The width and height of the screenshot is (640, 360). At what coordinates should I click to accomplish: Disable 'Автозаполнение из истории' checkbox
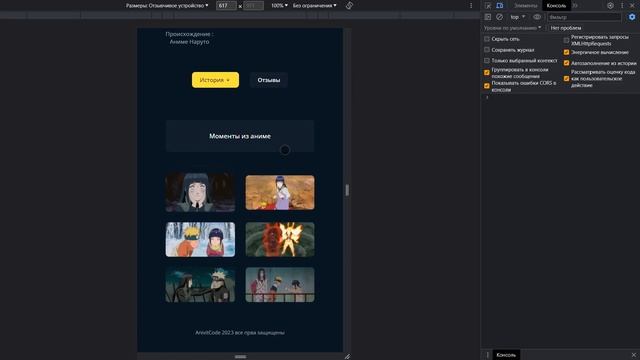click(x=567, y=63)
